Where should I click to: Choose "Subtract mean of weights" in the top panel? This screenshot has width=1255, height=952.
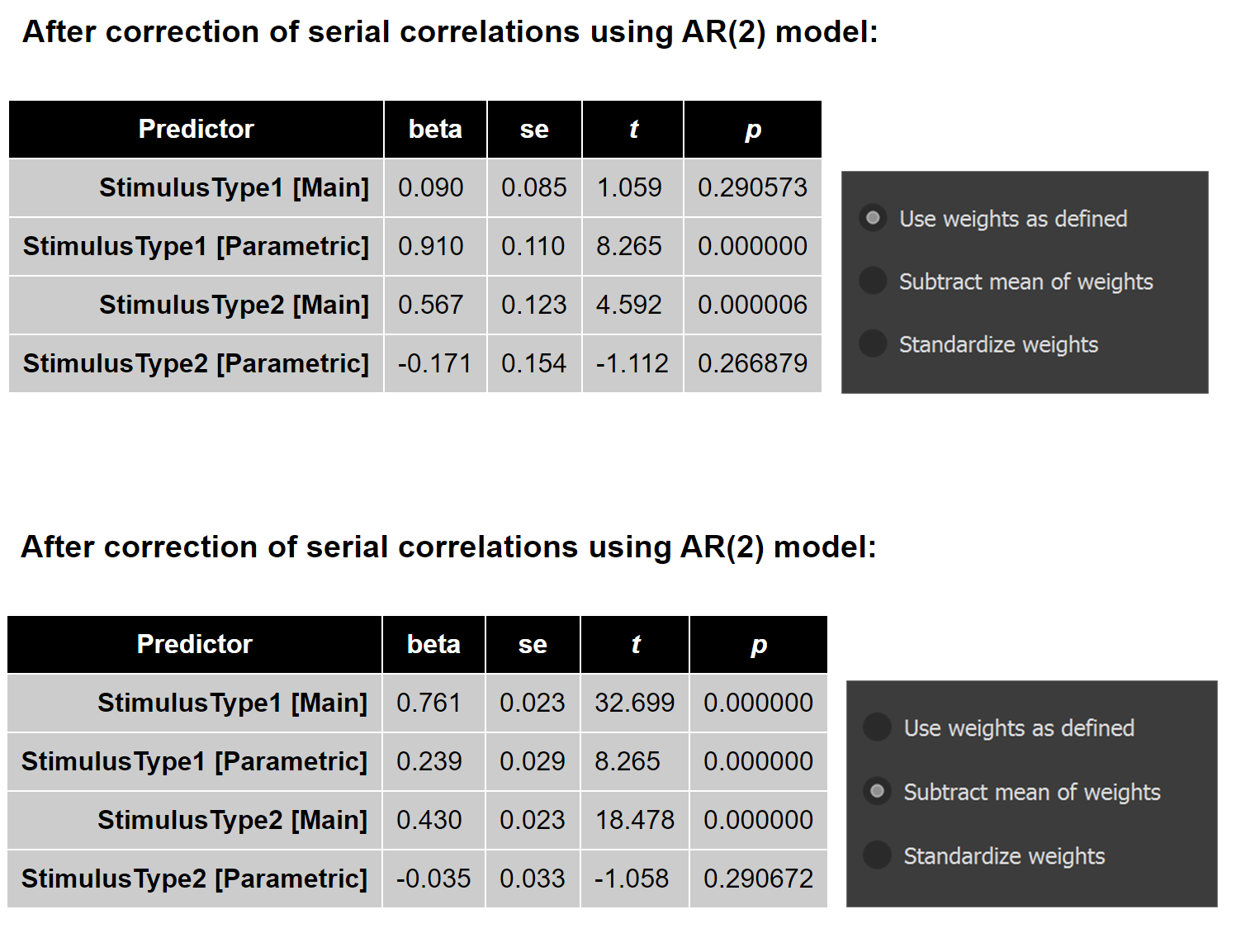click(873, 281)
